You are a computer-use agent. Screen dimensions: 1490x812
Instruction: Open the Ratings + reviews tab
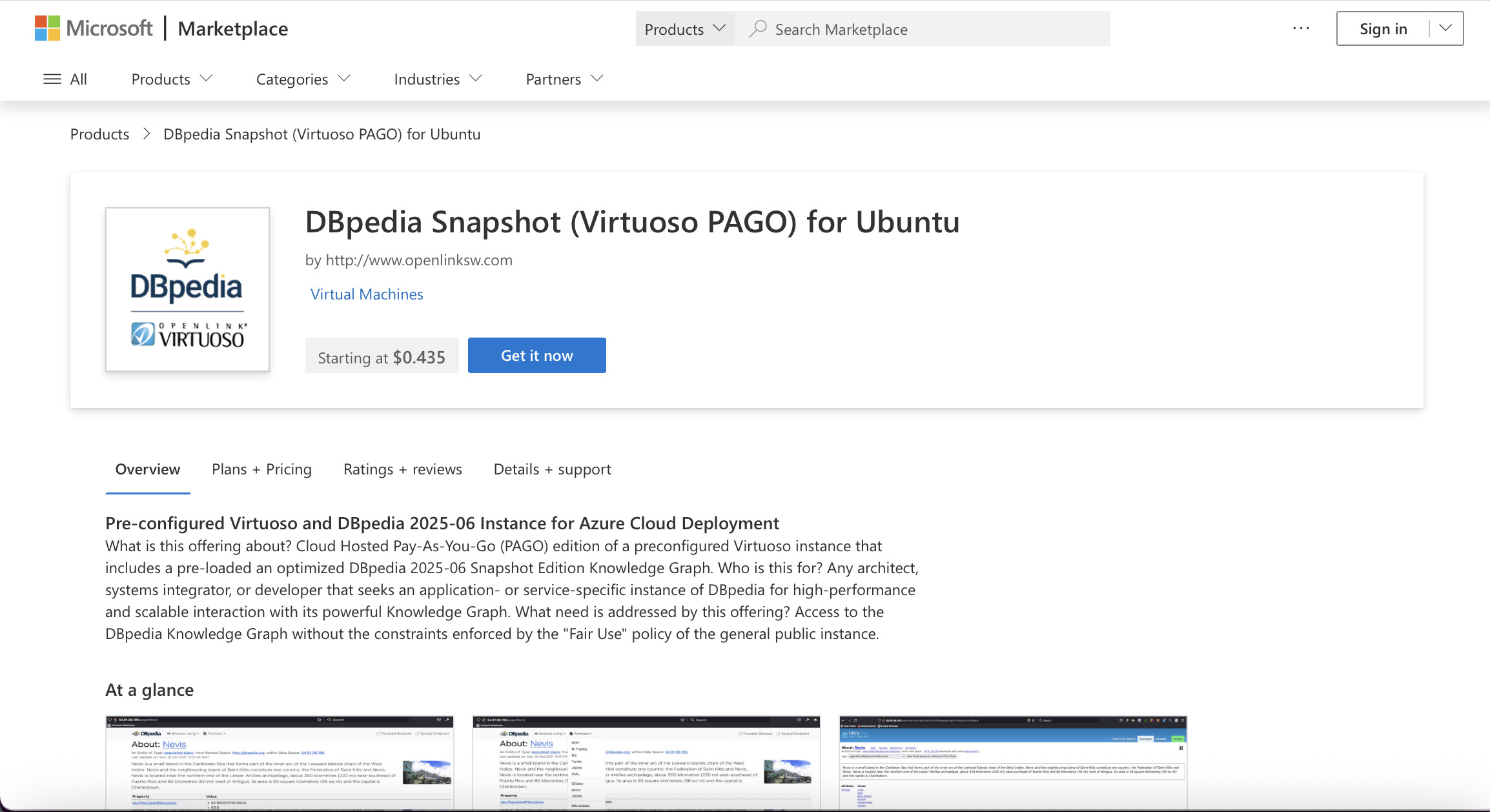[402, 469]
